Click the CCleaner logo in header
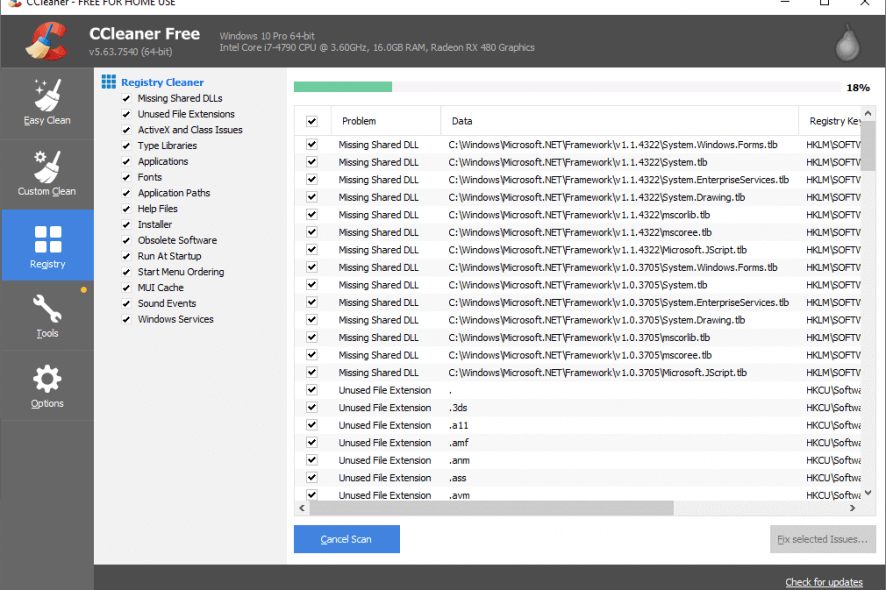The height and width of the screenshot is (590, 886). point(47,41)
